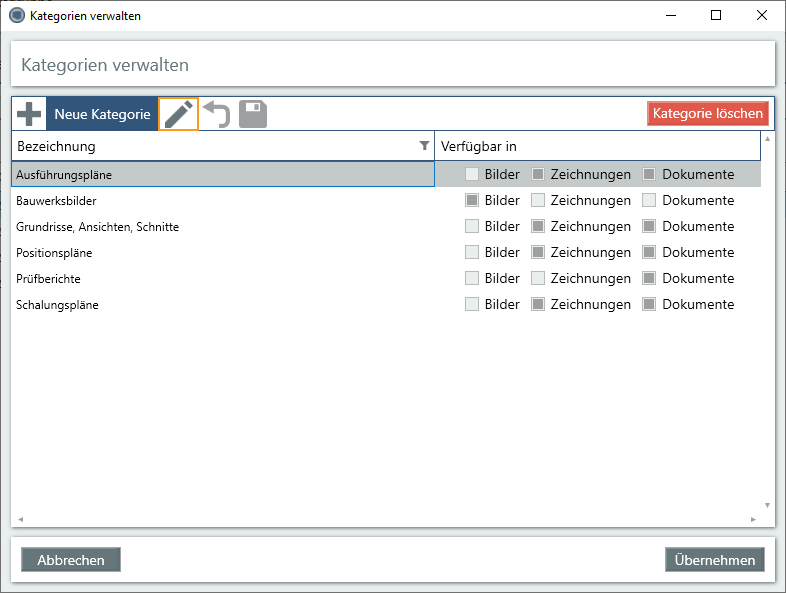Click the app icon in title bar

16,15
